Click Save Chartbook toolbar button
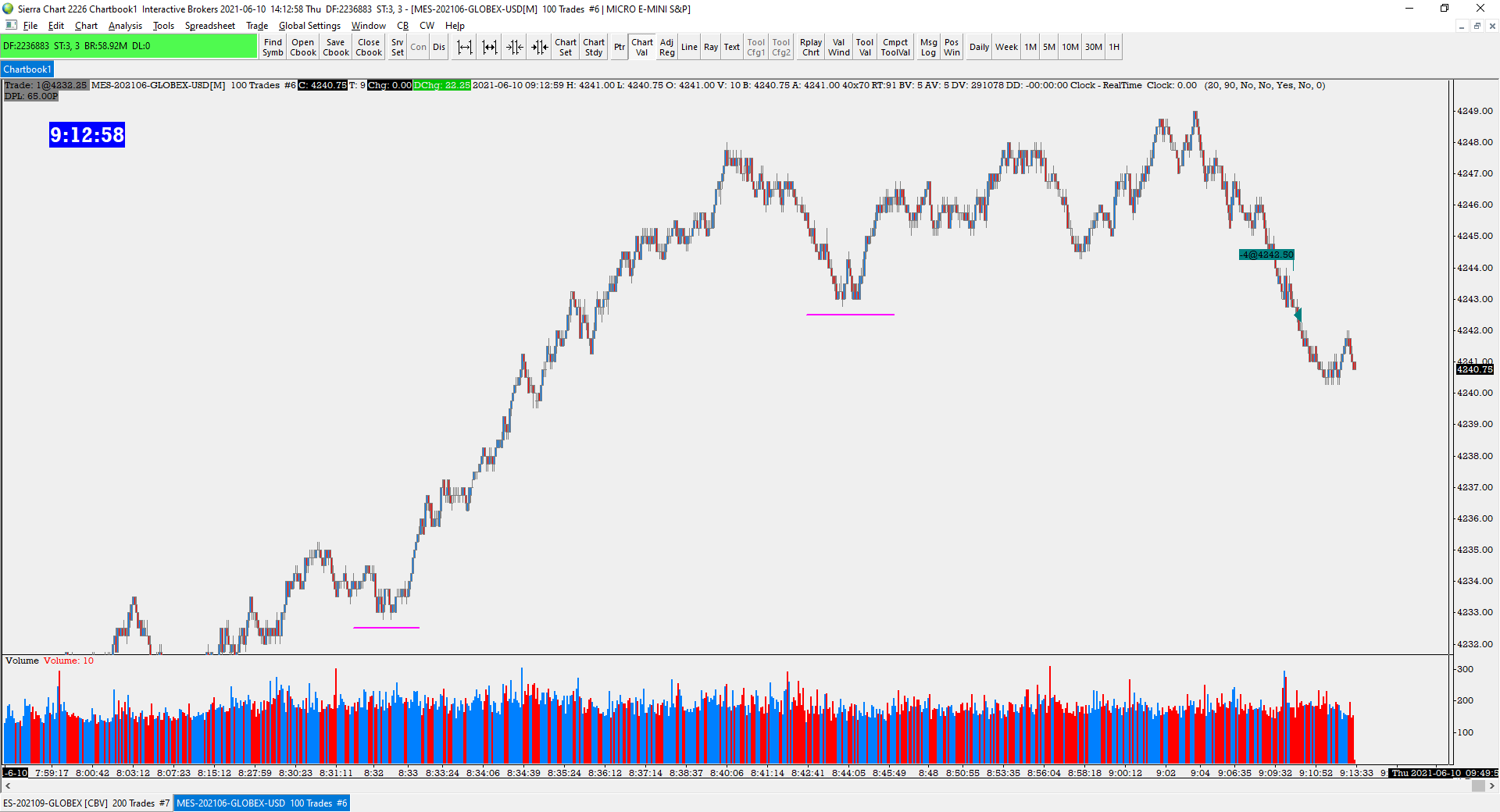The width and height of the screenshot is (1500, 812). point(336,47)
